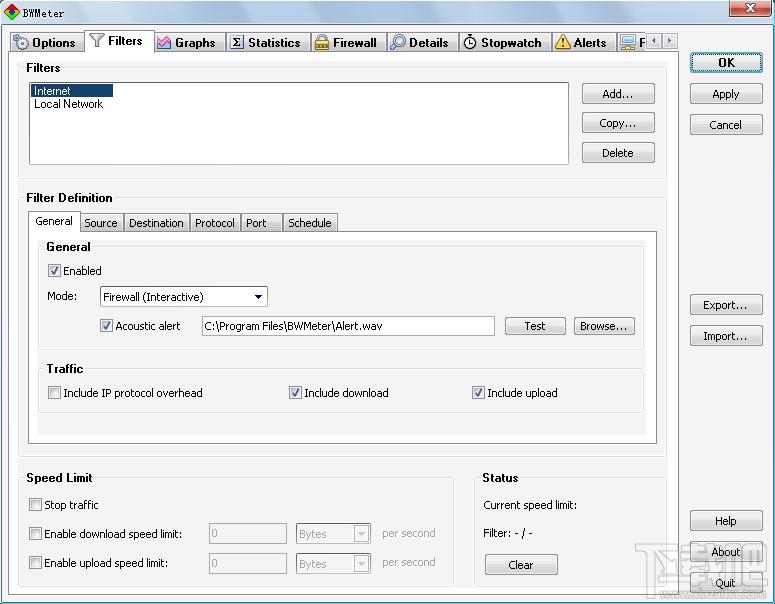
Task: Toggle Include download checkbox
Action: (295, 392)
